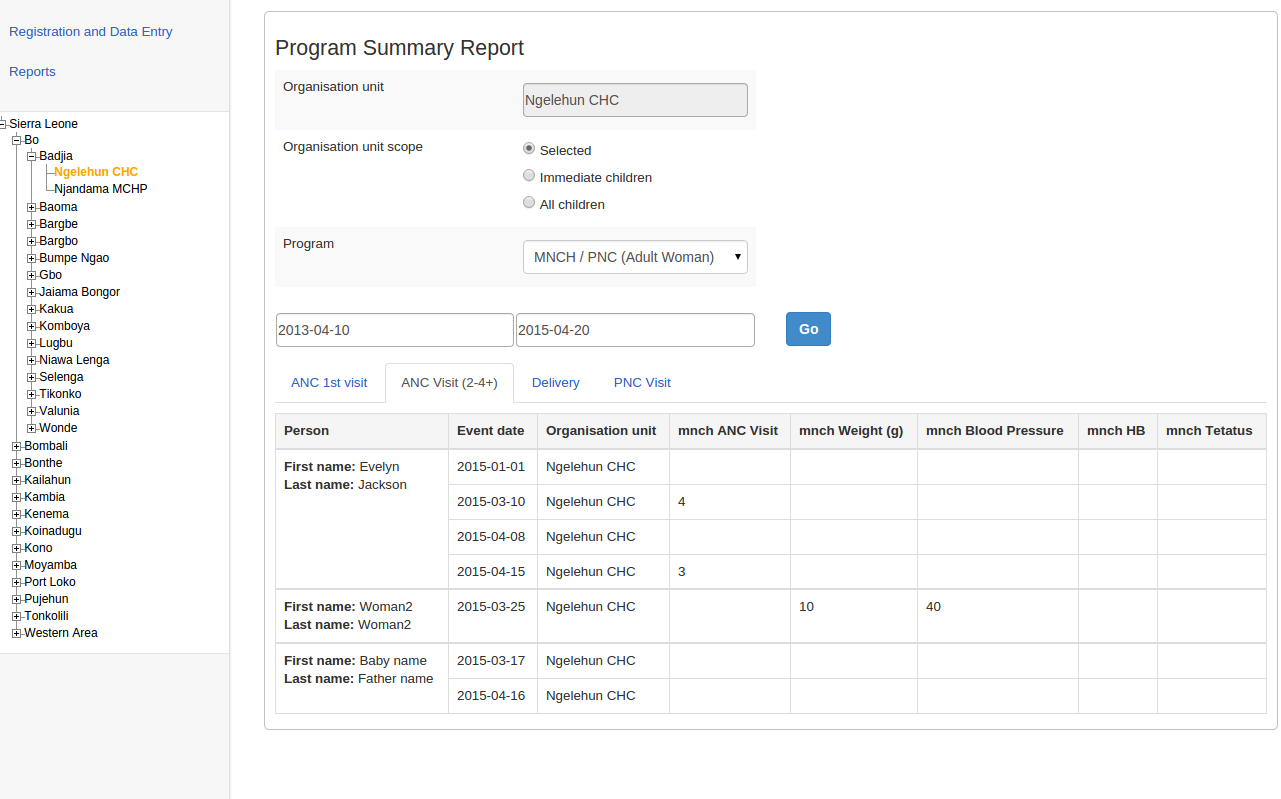Collapse the Sierra Leone root node
The height and width of the screenshot is (799, 1281).
click(3, 124)
